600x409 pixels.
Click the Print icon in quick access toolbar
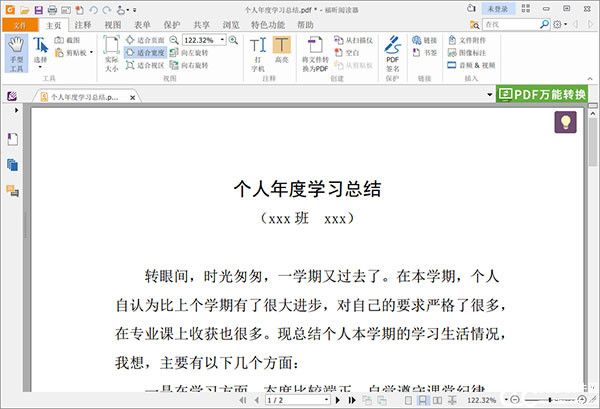[52, 10]
